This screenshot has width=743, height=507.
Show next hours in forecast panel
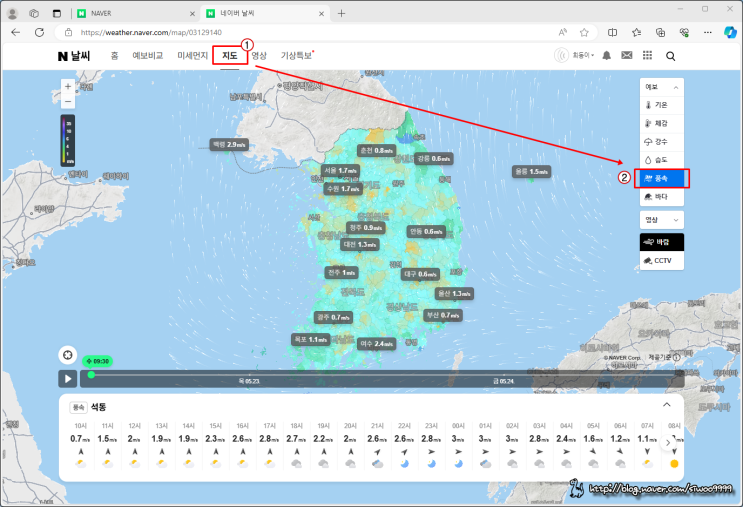click(x=668, y=443)
